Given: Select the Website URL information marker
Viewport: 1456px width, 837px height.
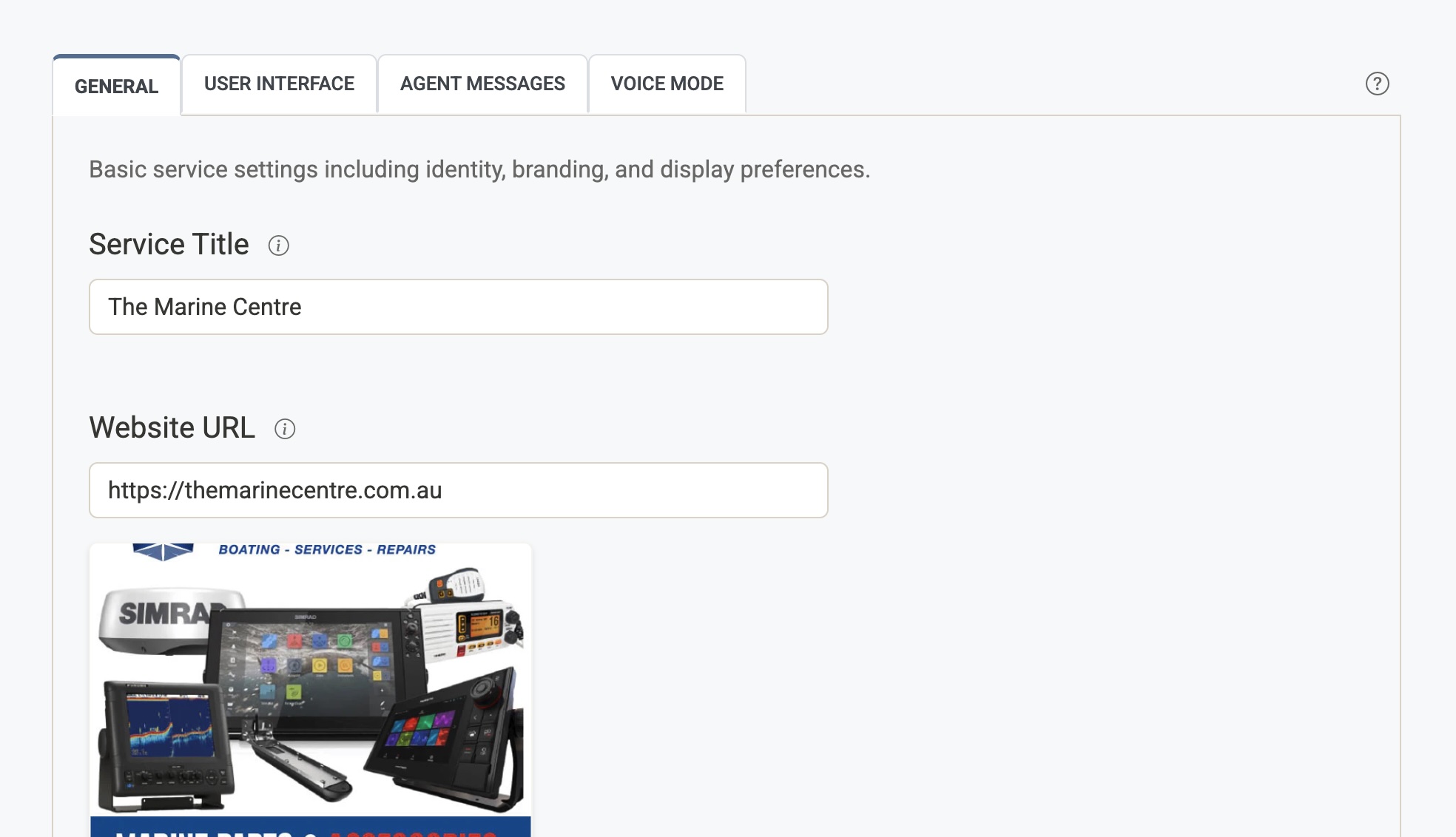Looking at the screenshot, I should (x=286, y=429).
